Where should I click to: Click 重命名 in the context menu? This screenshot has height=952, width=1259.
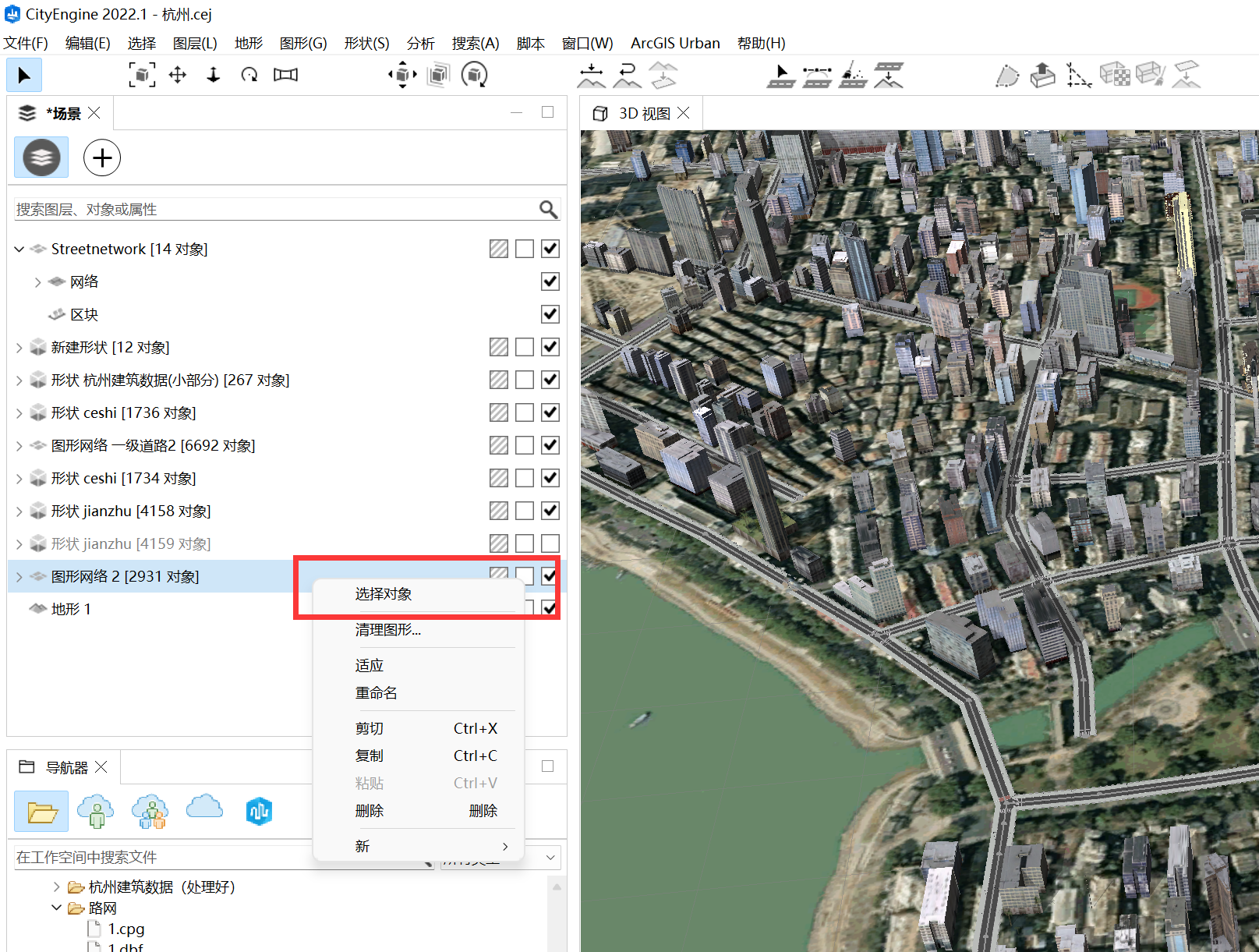377,693
